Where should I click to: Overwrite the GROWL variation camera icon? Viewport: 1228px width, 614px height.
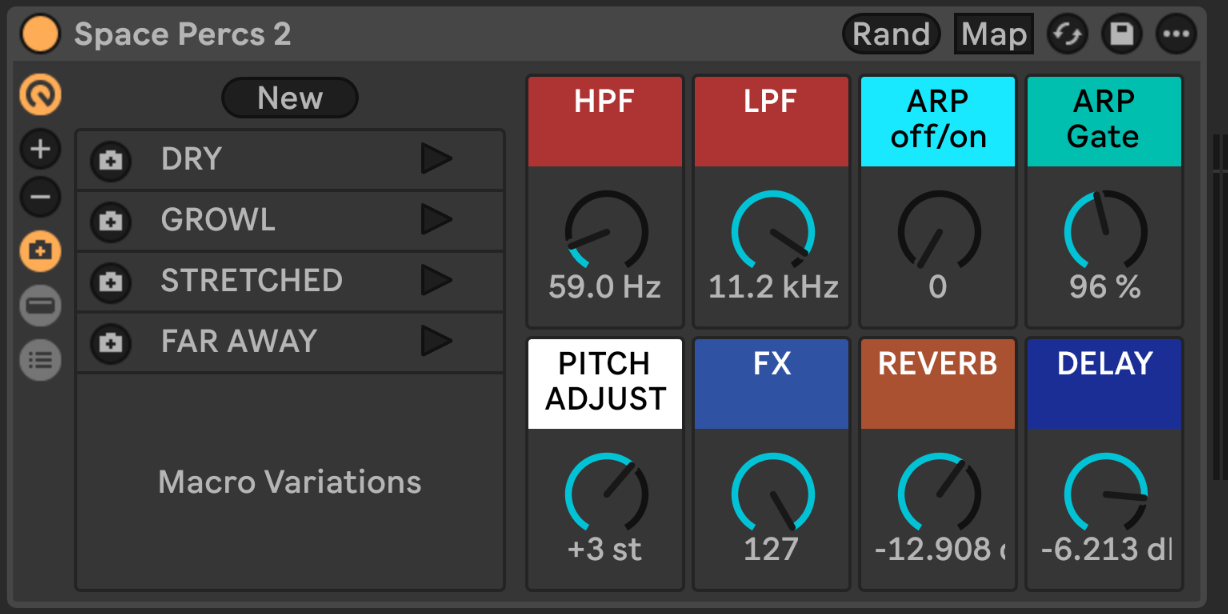[111, 221]
